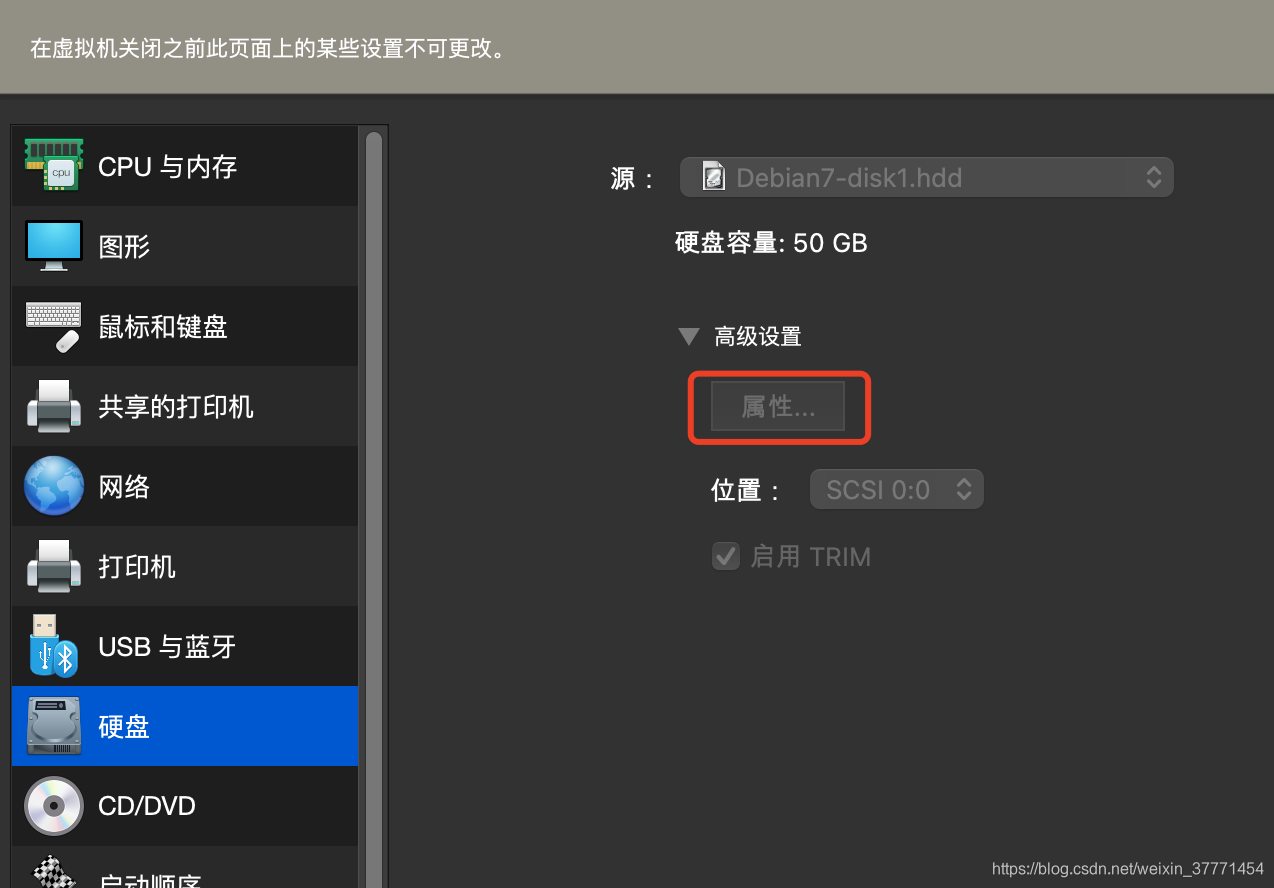Click the 属性... button

(x=778, y=406)
